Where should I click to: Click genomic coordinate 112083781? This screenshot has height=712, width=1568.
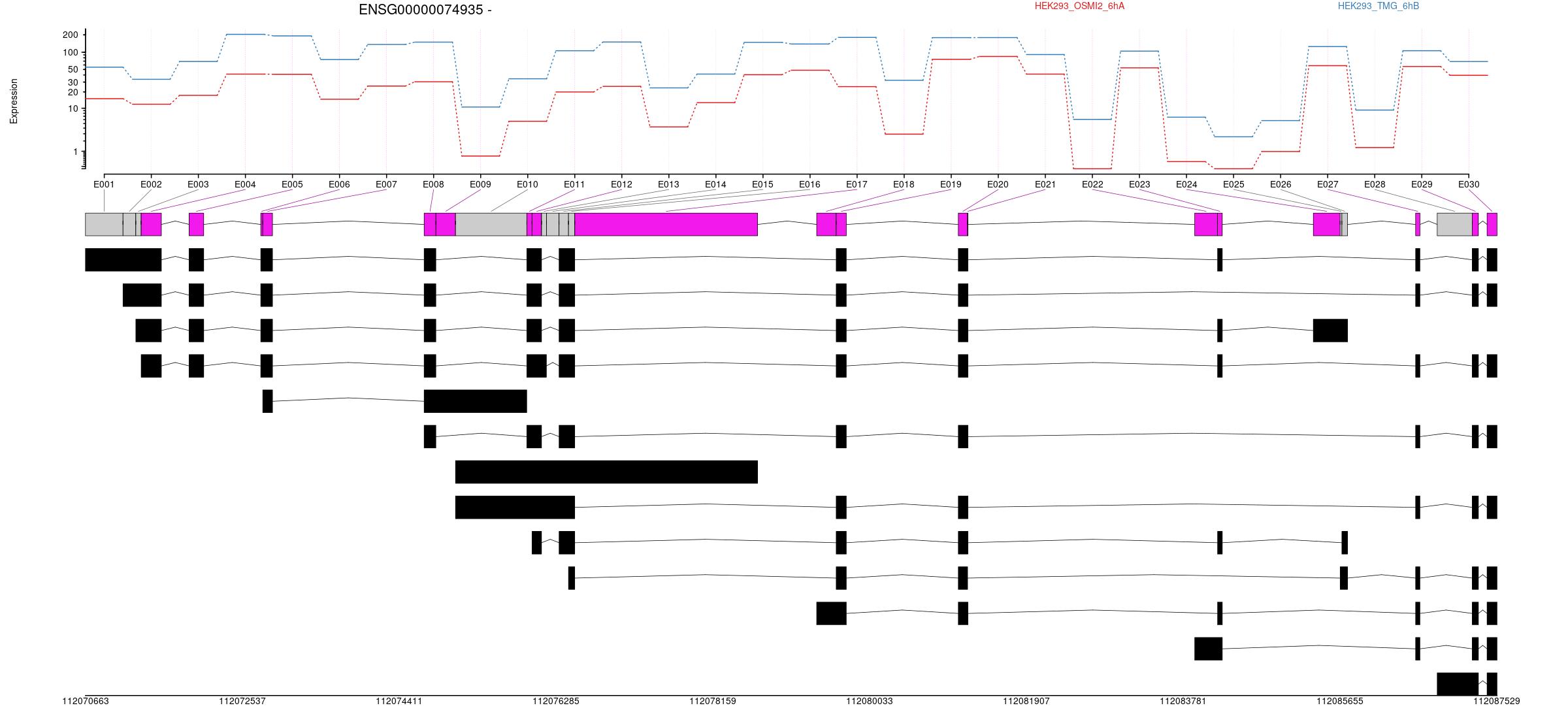pos(1183,701)
